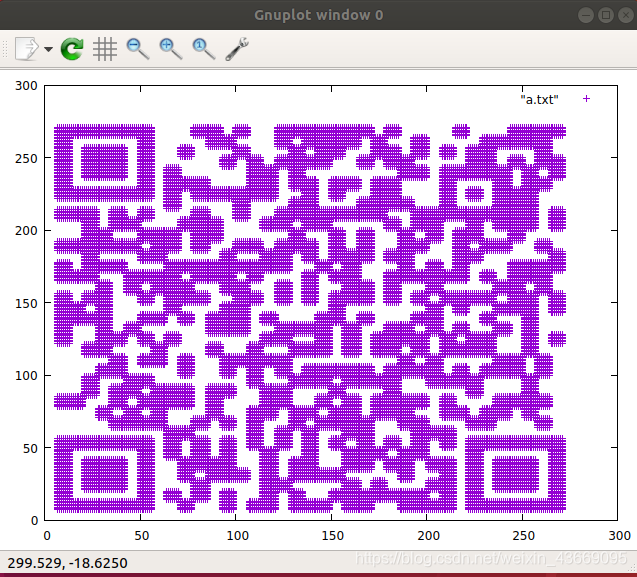Click the toolbar drag handle grip
The width and height of the screenshot is (637, 577).
coord(5,49)
